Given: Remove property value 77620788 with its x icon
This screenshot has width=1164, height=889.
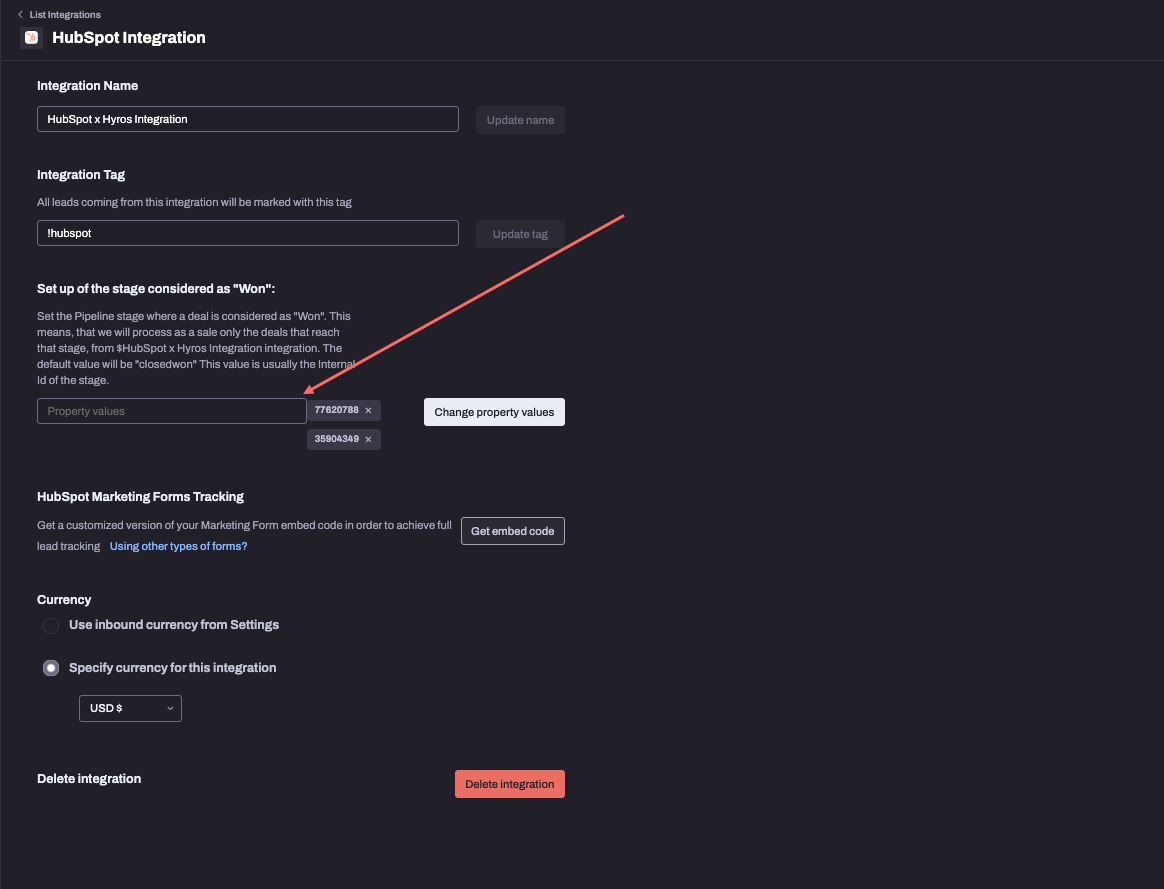Looking at the screenshot, I should pos(367,410).
